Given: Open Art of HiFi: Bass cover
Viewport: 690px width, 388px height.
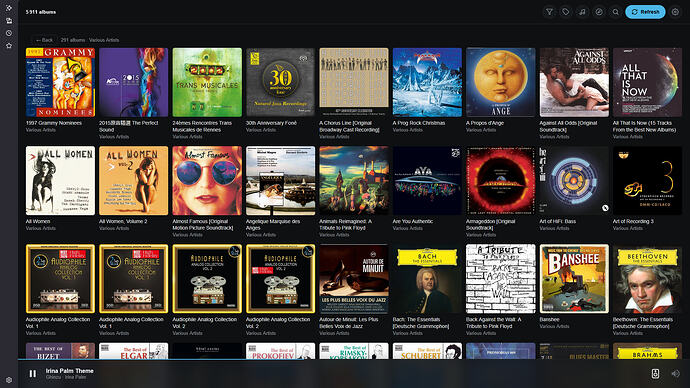Looking at the screenshot, I should pyautogui.click(x=574, y=180).
